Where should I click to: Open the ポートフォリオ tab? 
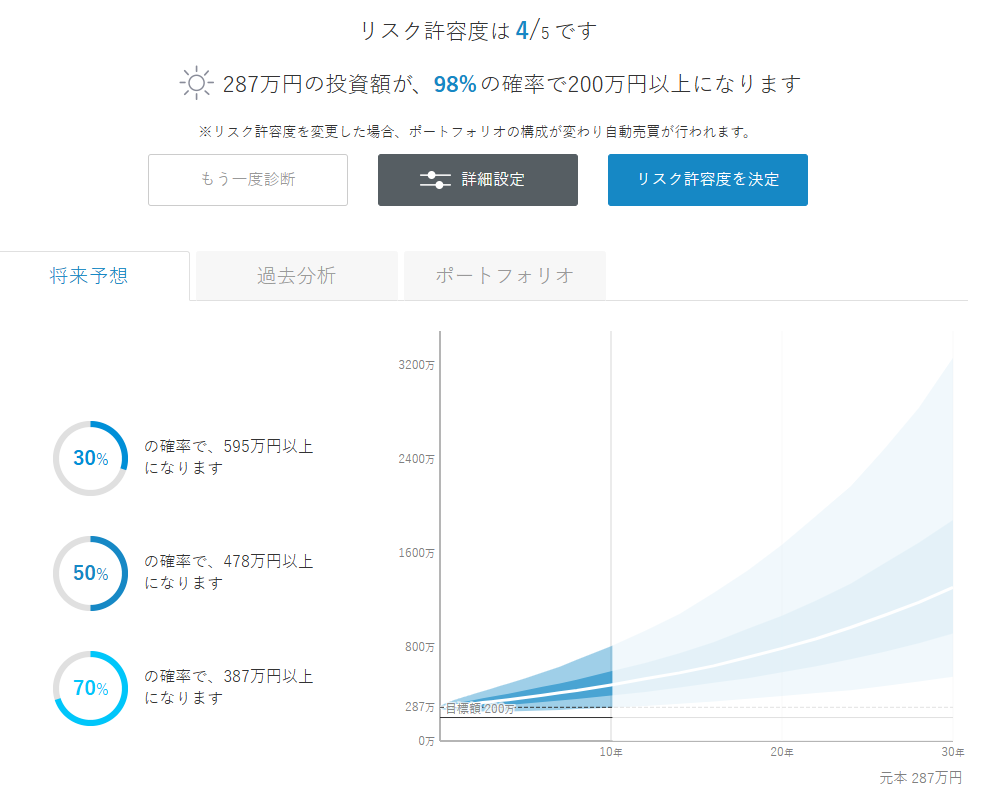(x=504, y=276)
